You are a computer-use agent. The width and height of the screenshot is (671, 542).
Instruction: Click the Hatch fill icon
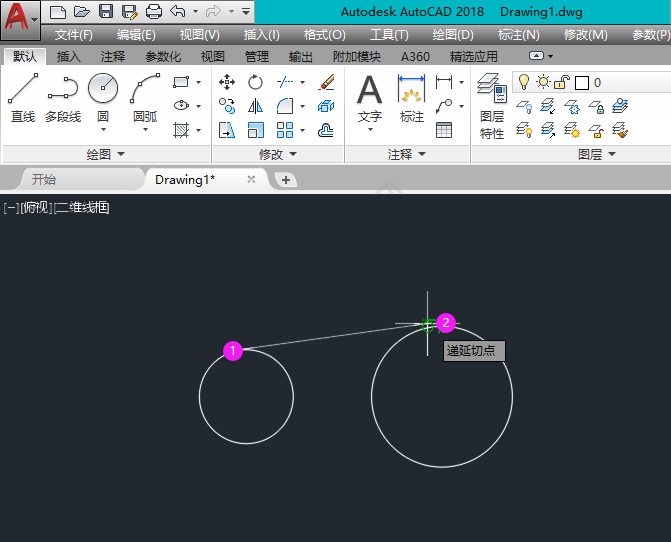pos(181,130)
